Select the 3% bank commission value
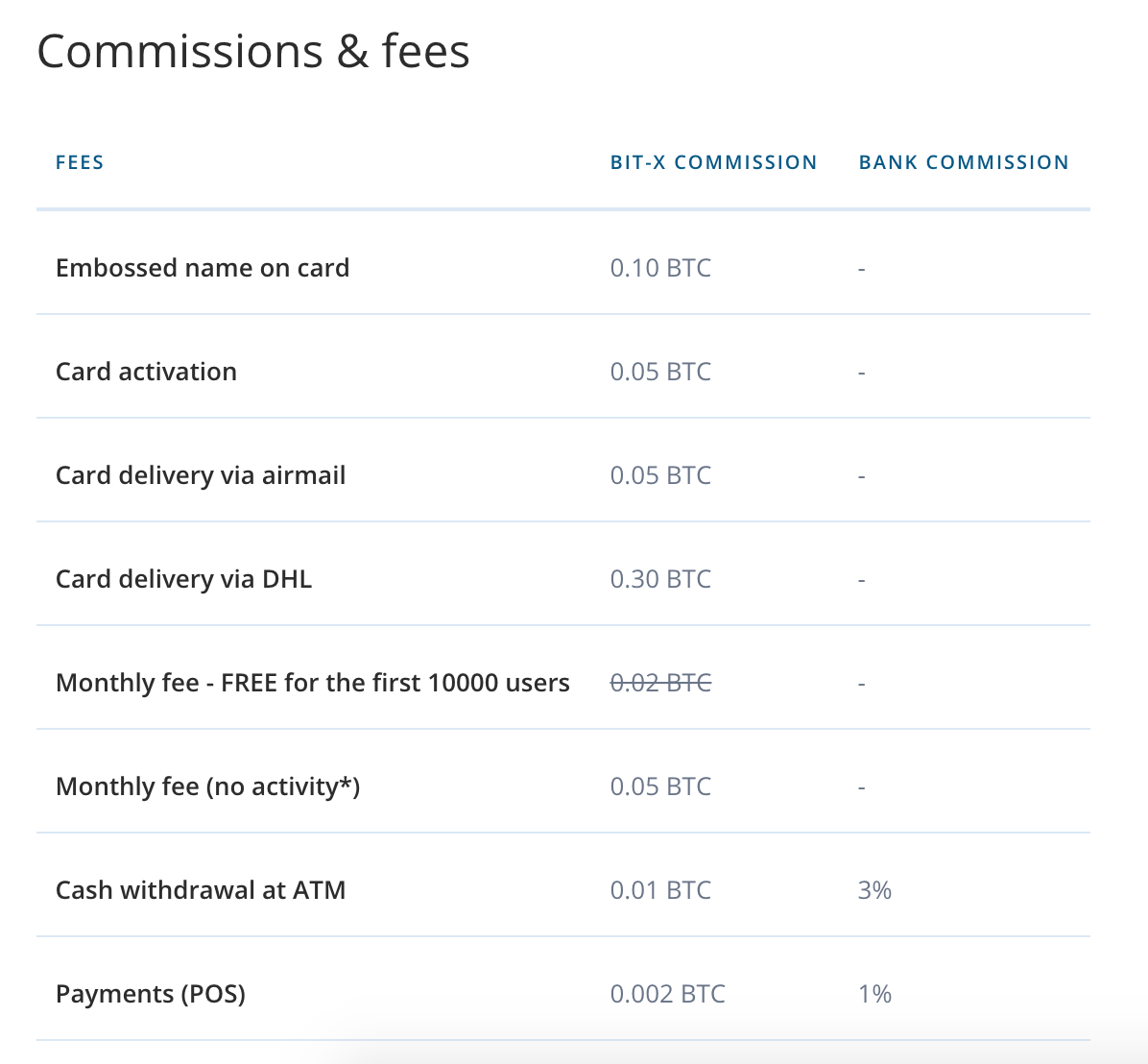1148x1064 pixels. 874,890
